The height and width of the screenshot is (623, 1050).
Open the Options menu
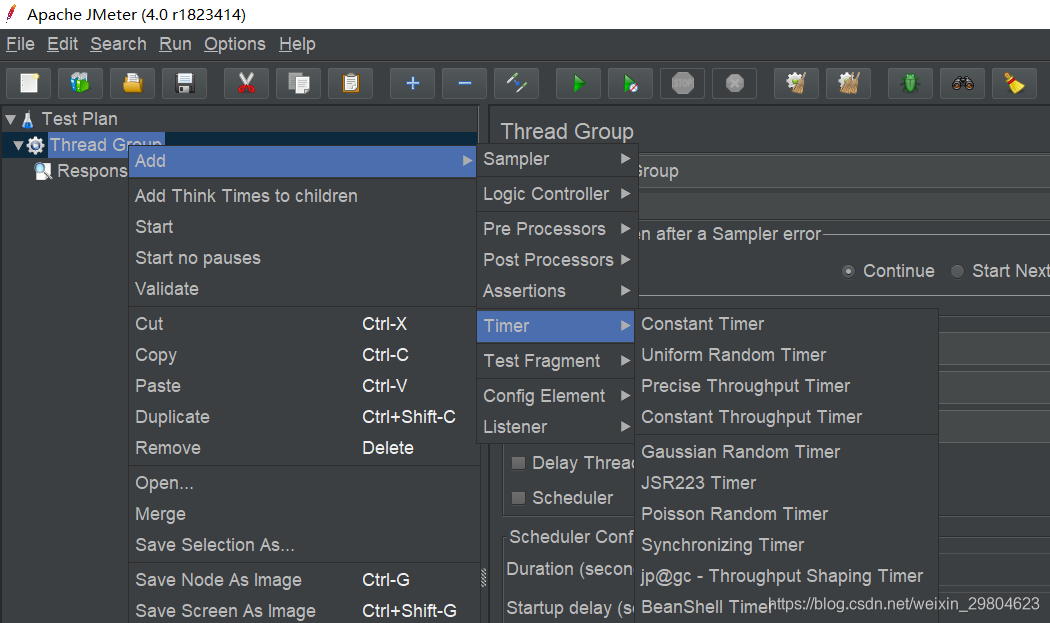click(234, 44)
